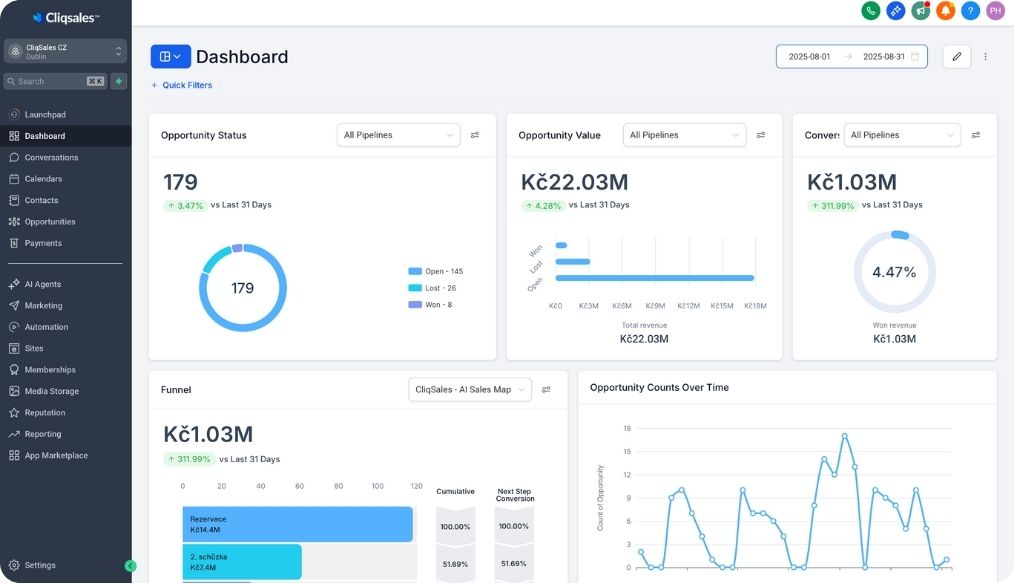Image resolution: width=1016 pixels, height=584 pixels.
Task: Click the Opportunity Counts Over Time title
Action: click(659, 388)
